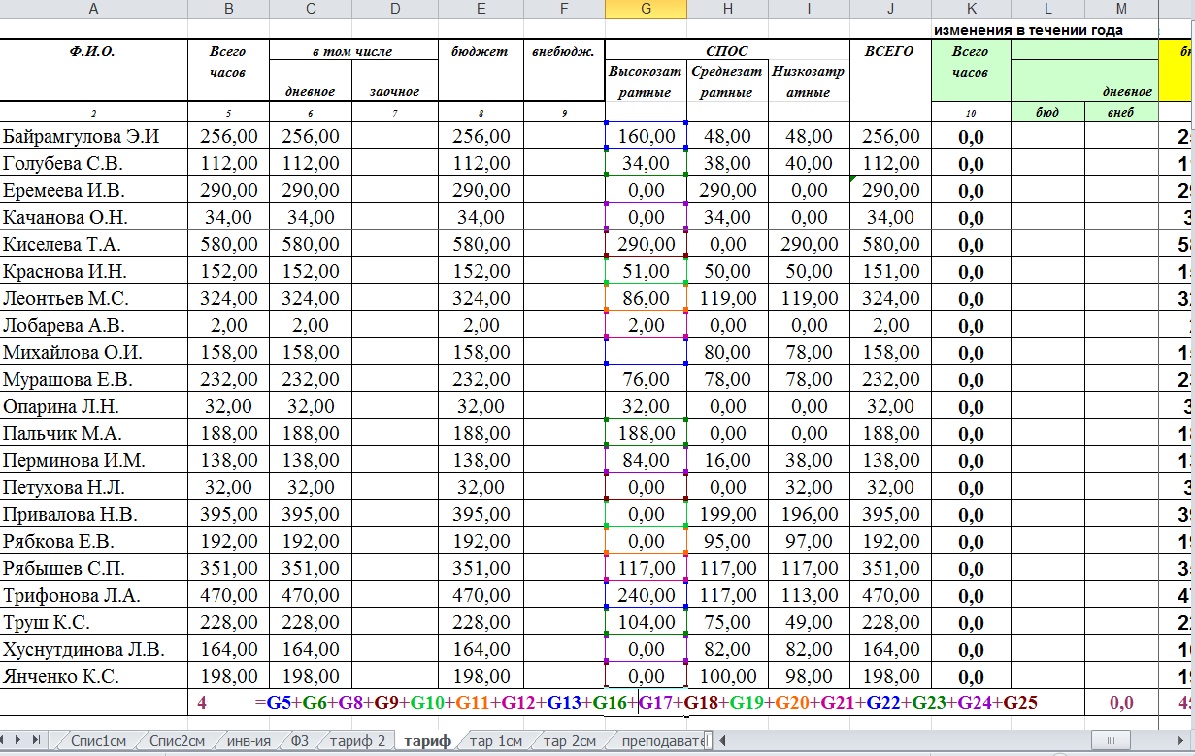
Task: Select column C header
Action: 310,8
